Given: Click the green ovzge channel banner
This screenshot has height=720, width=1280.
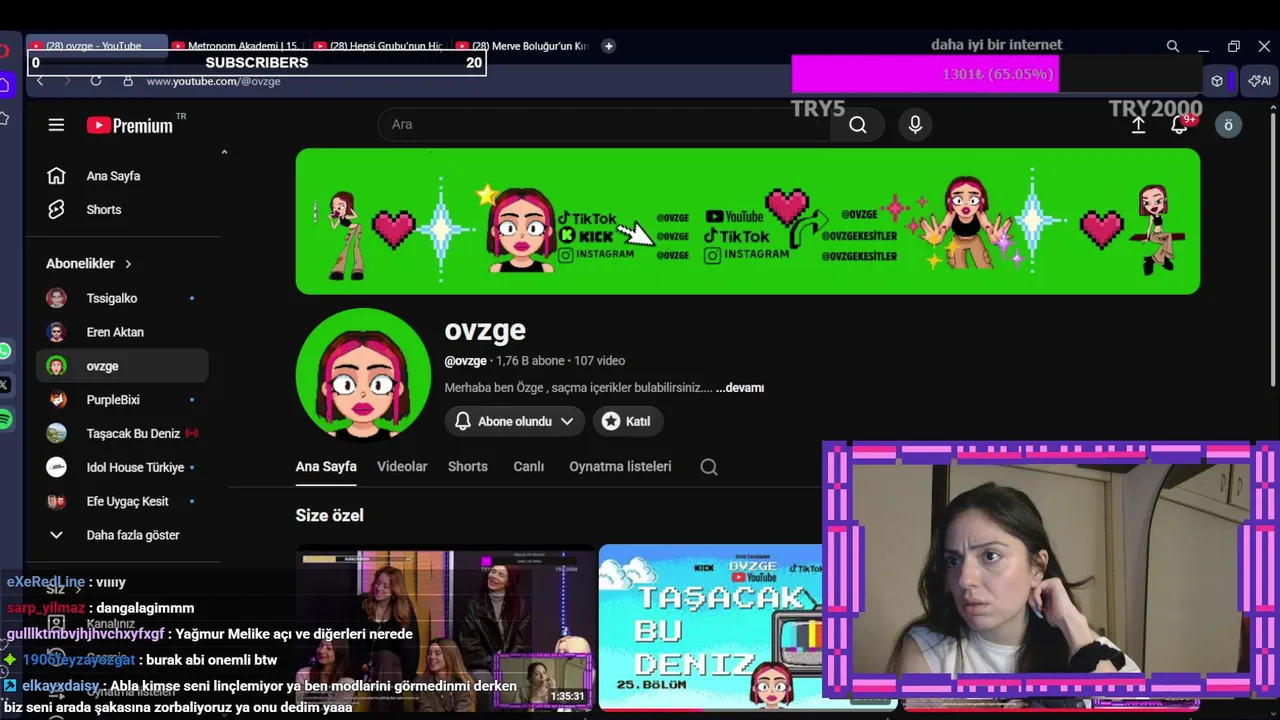Looking at the screenshot, I should tap(748, 221).
